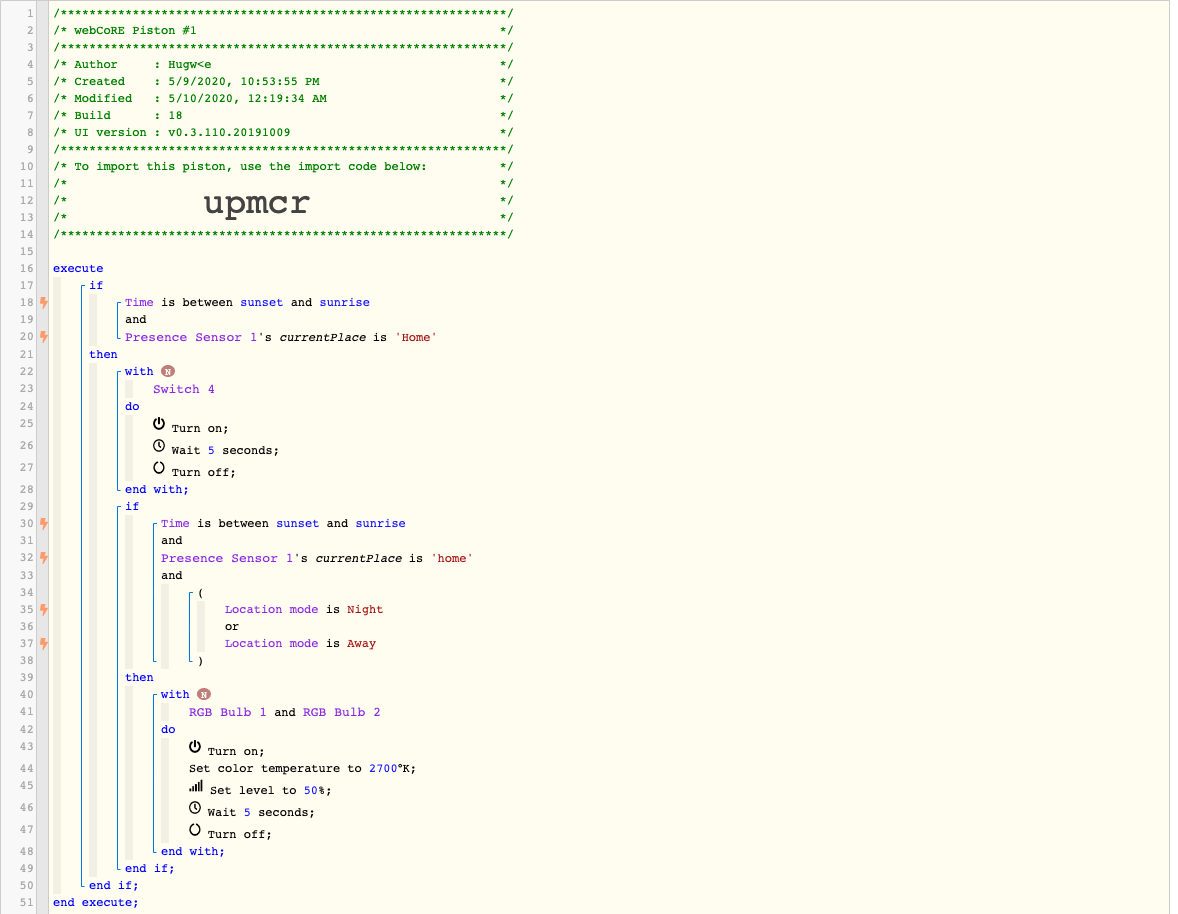The image size is (1178, 914).
Task: Select the 'Home' value in first presence condition
Action: tap(416, 337)
